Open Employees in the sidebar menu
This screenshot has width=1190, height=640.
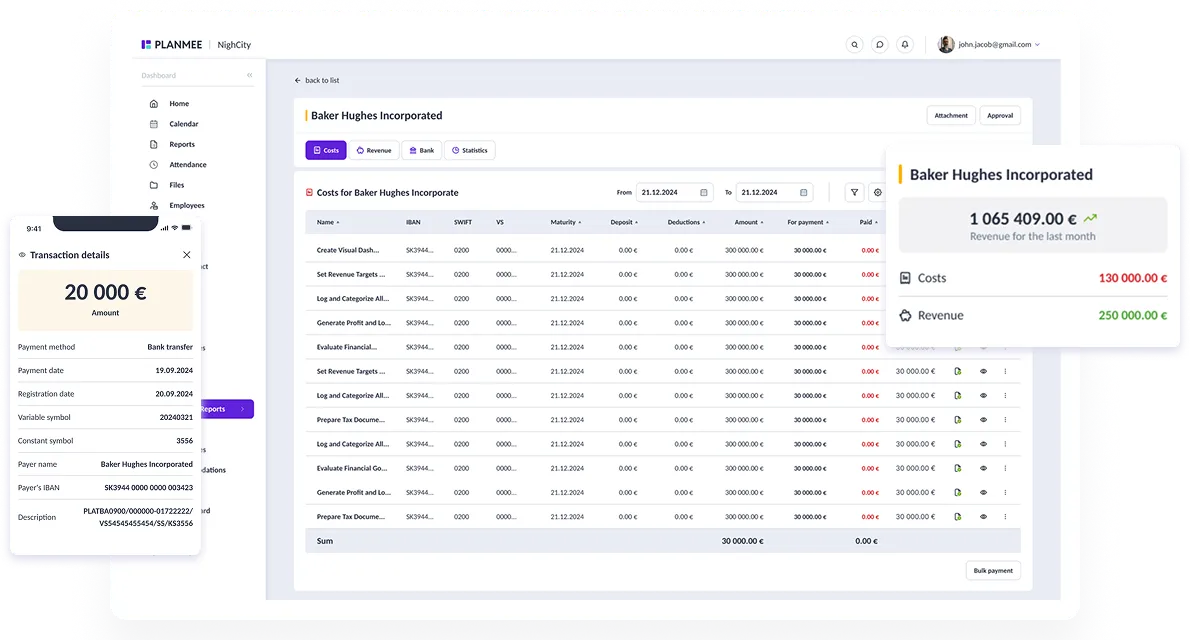pyautogui.click(x=187, y=206)
